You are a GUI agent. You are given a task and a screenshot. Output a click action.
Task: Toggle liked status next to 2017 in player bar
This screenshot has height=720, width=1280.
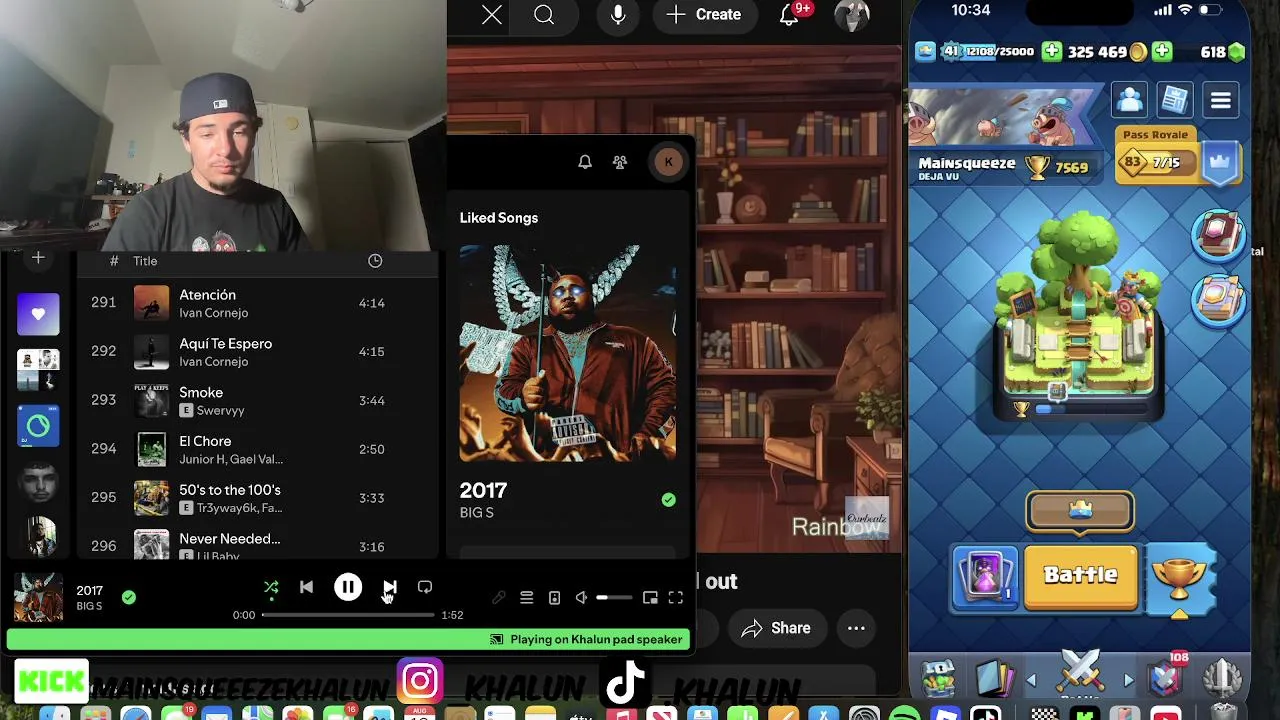point(128,597)
